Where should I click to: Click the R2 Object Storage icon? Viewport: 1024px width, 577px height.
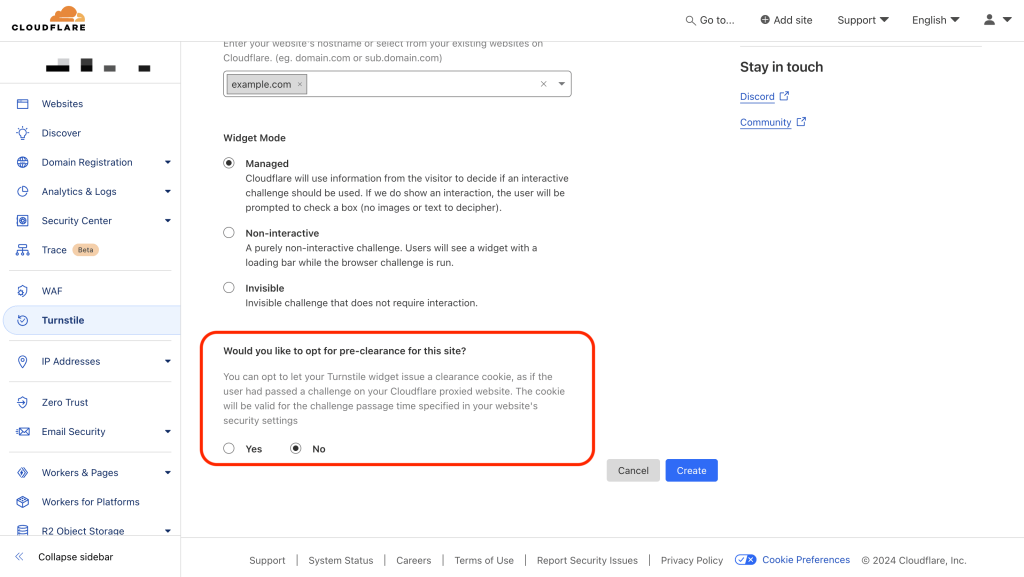(x=22, y=531)
